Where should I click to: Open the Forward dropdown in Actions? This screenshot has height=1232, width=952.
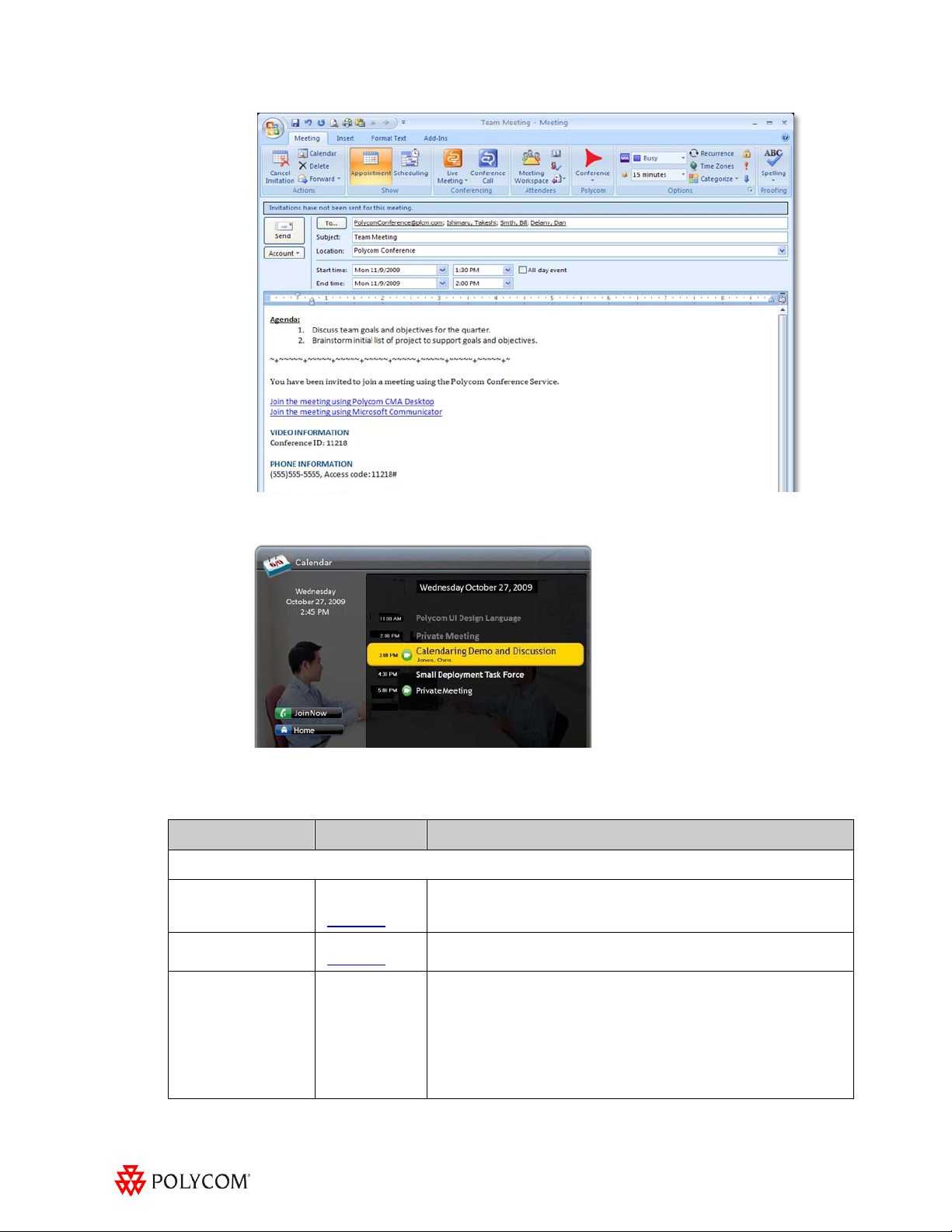[319, 179]
